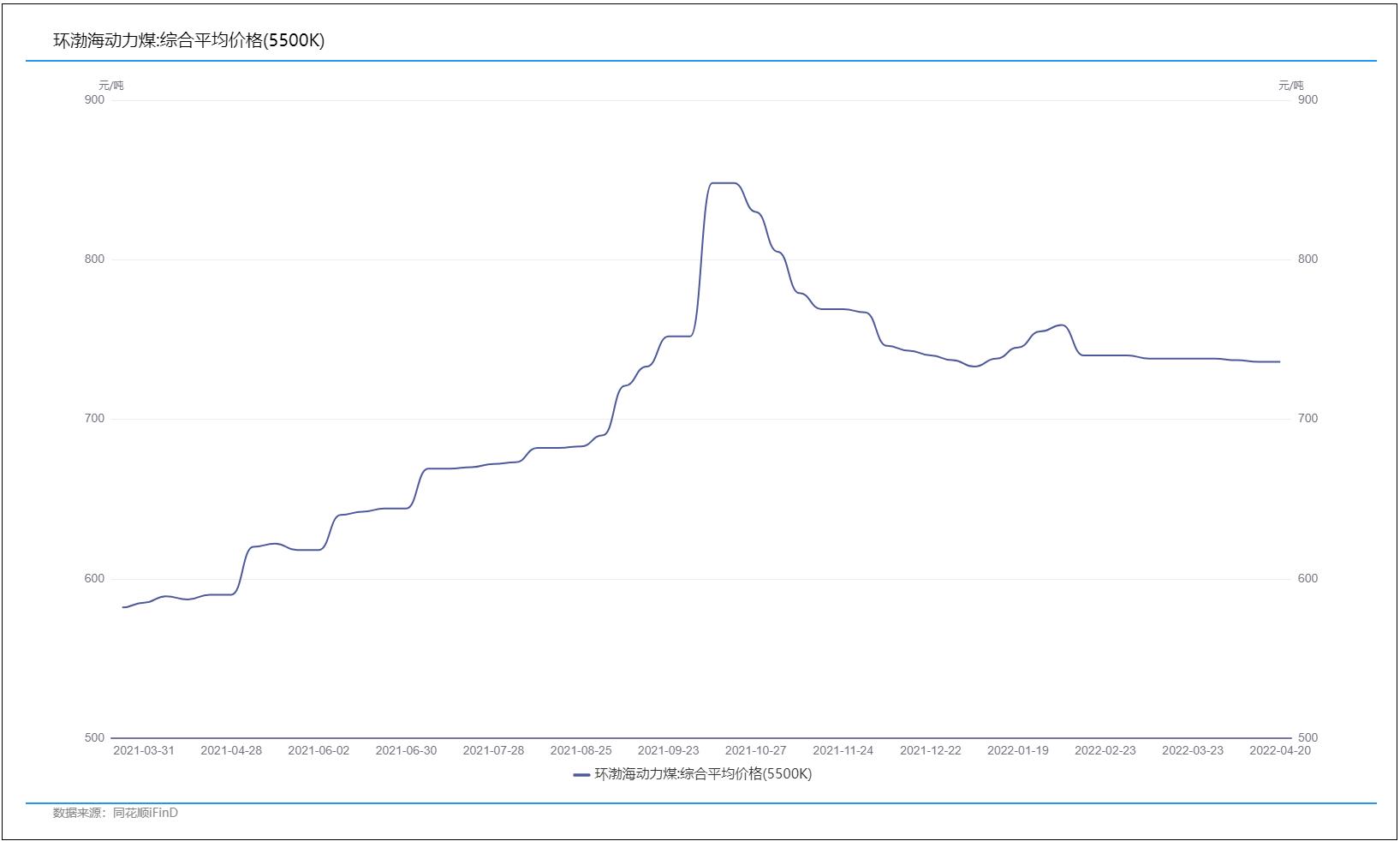1400x841 pixels.
Task: Click the 同花顺iFinD data source text
Action: pyautogui.click(x=145, y=813)
